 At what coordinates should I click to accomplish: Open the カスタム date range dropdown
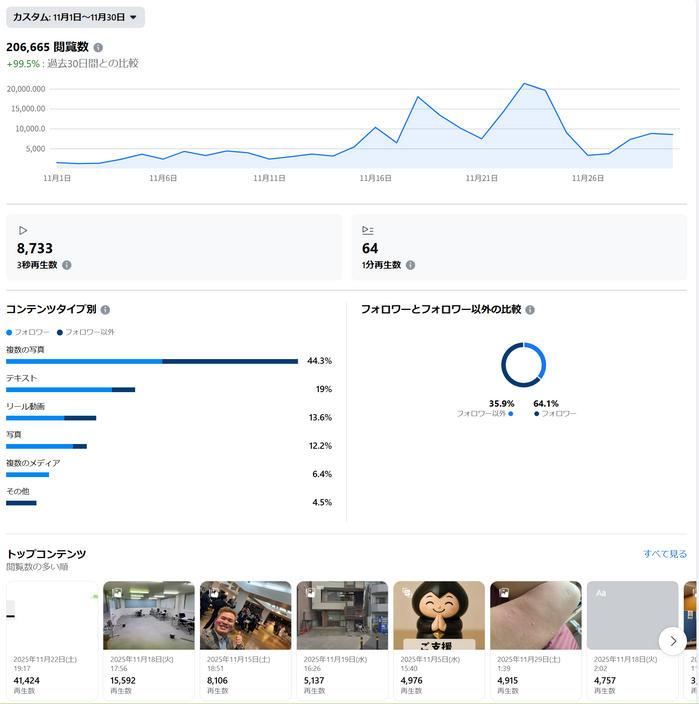click(75, 17)
